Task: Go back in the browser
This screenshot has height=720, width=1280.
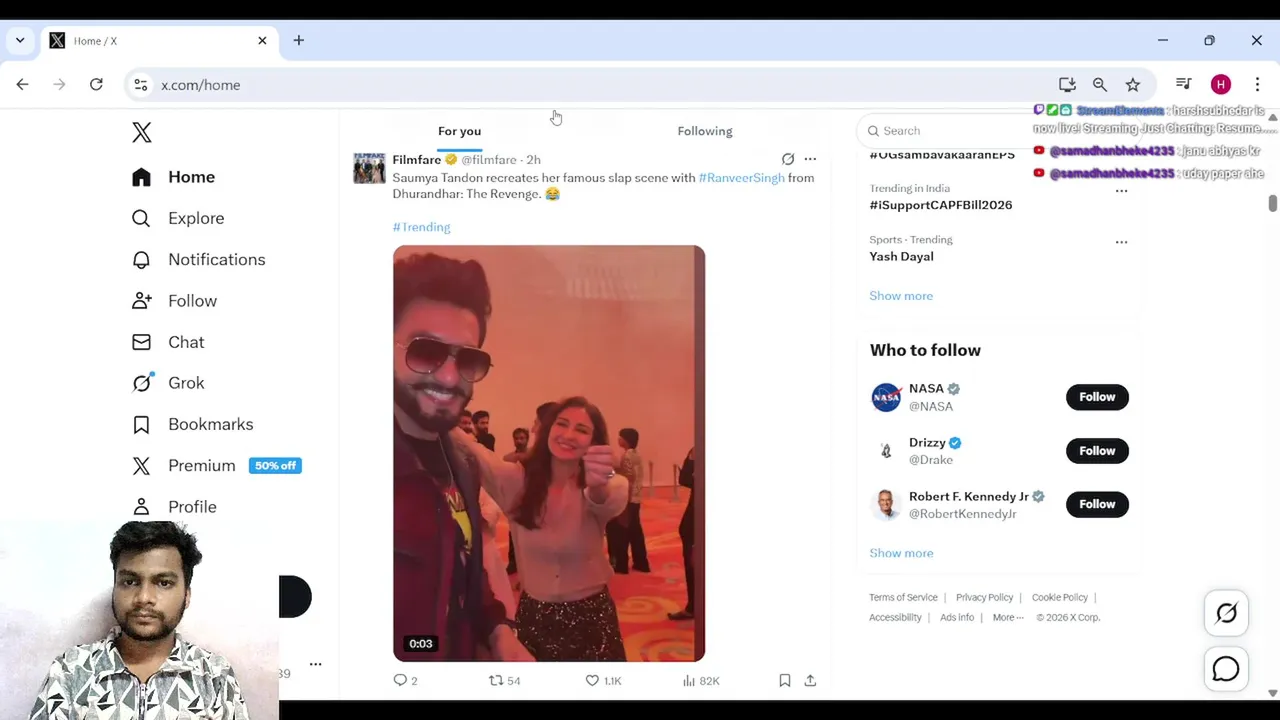Action: (22, 85)
